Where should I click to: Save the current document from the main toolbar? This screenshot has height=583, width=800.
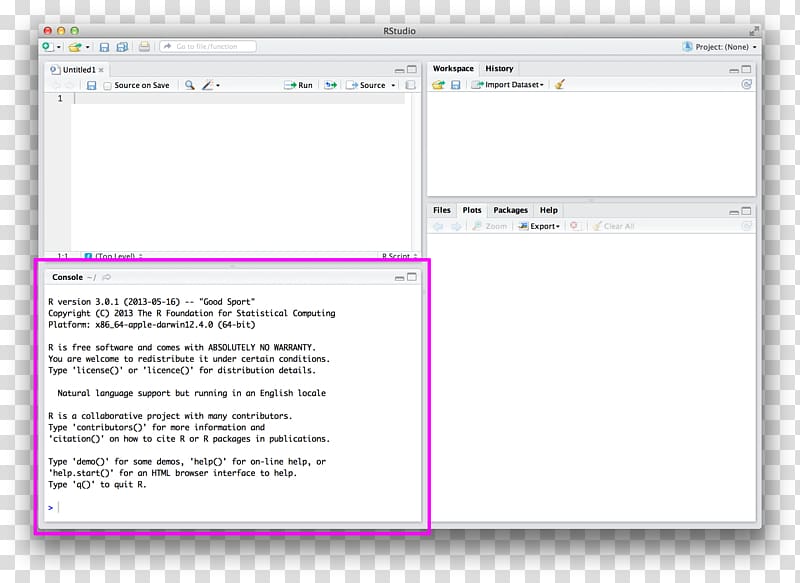tap(104, 47)
